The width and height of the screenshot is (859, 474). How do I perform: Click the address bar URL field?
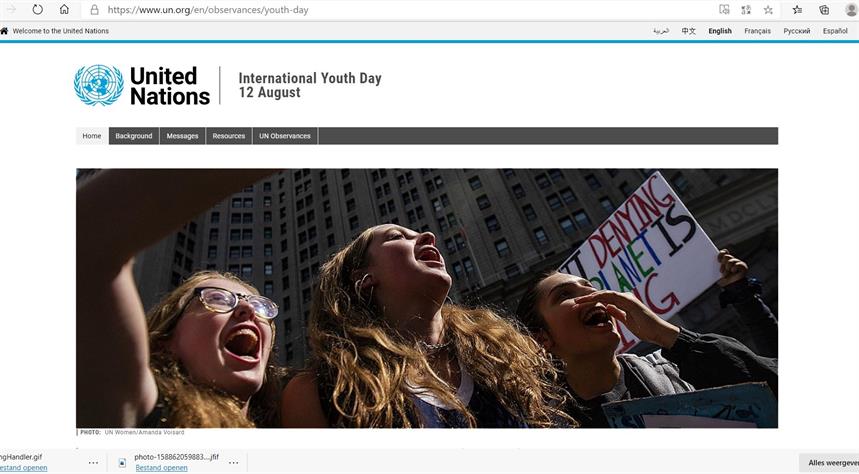[405, 10]
